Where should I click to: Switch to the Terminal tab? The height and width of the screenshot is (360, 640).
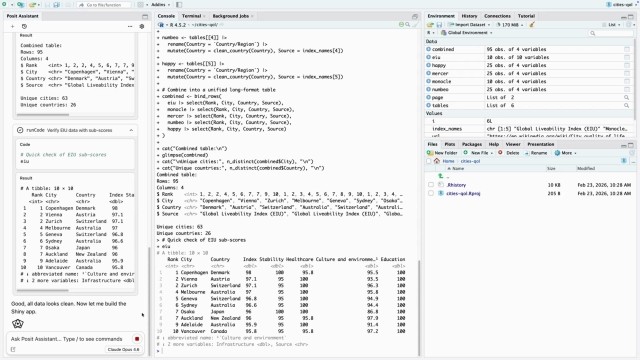191,16
